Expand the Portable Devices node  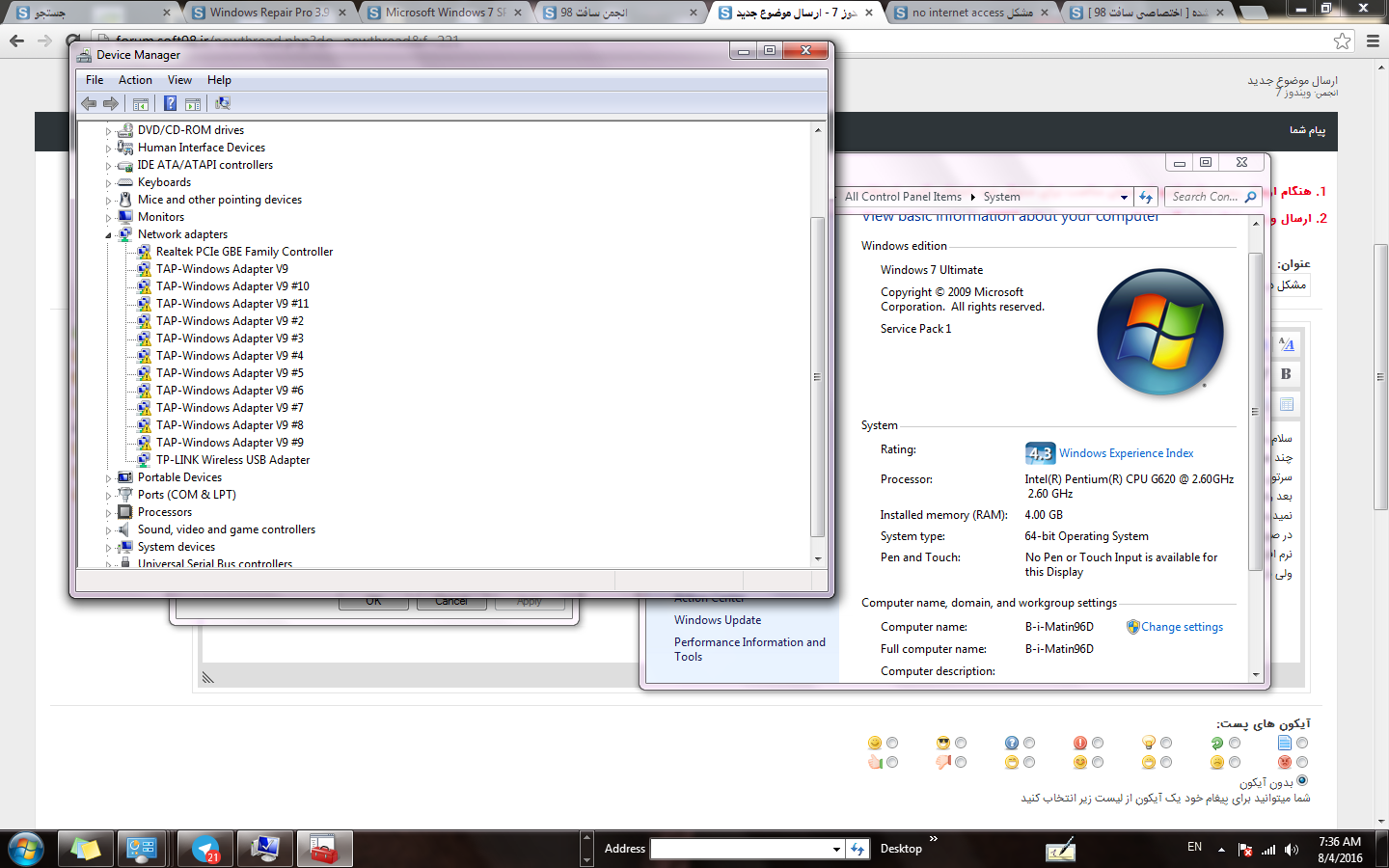(x=108, y=478)
